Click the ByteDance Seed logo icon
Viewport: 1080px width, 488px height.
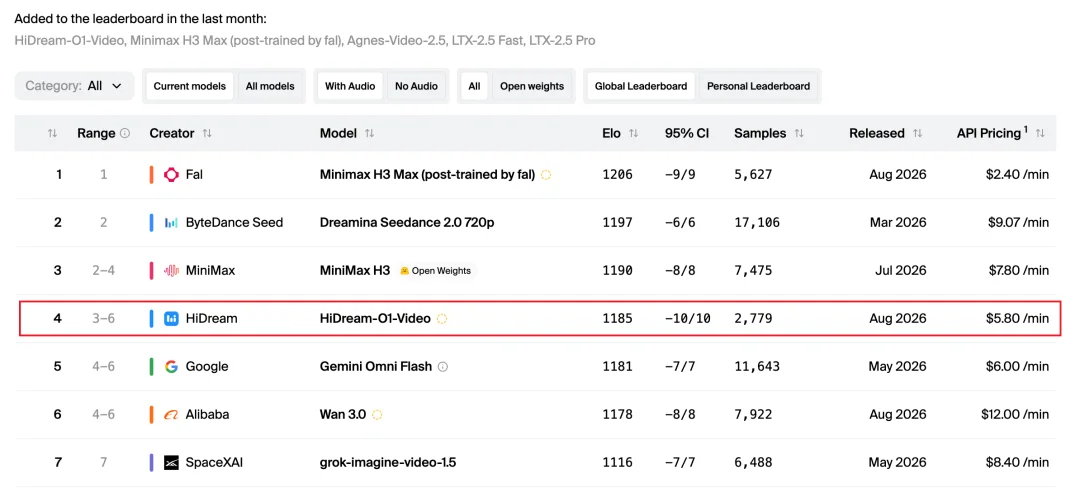(x=172, y=222)
